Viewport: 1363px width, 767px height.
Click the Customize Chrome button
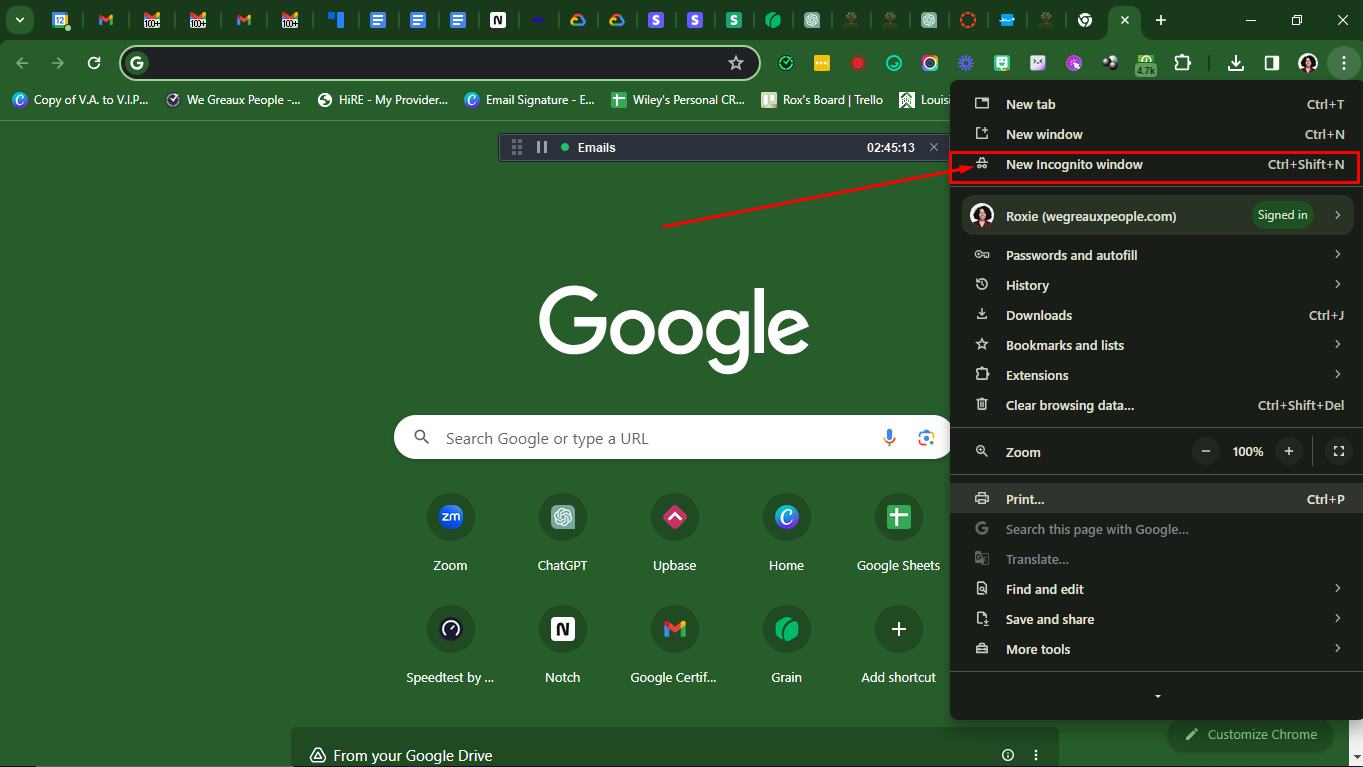(1250, 734)
